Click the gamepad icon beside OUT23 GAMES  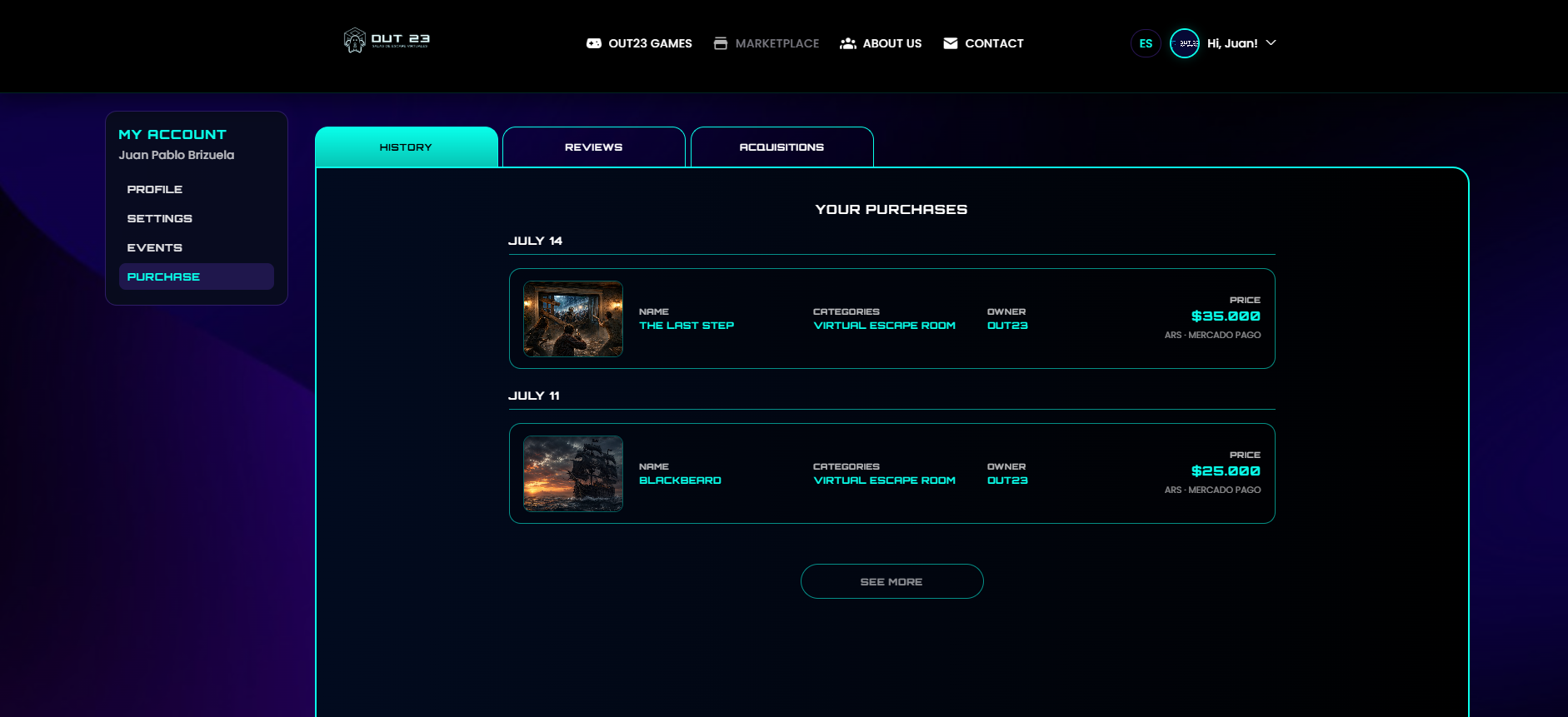point(594,43)
